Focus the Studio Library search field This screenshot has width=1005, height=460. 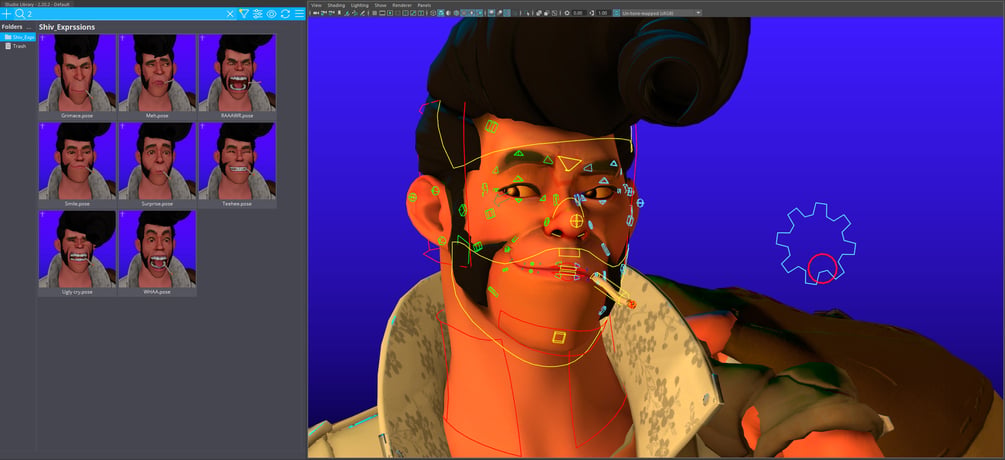click(126, 13)
